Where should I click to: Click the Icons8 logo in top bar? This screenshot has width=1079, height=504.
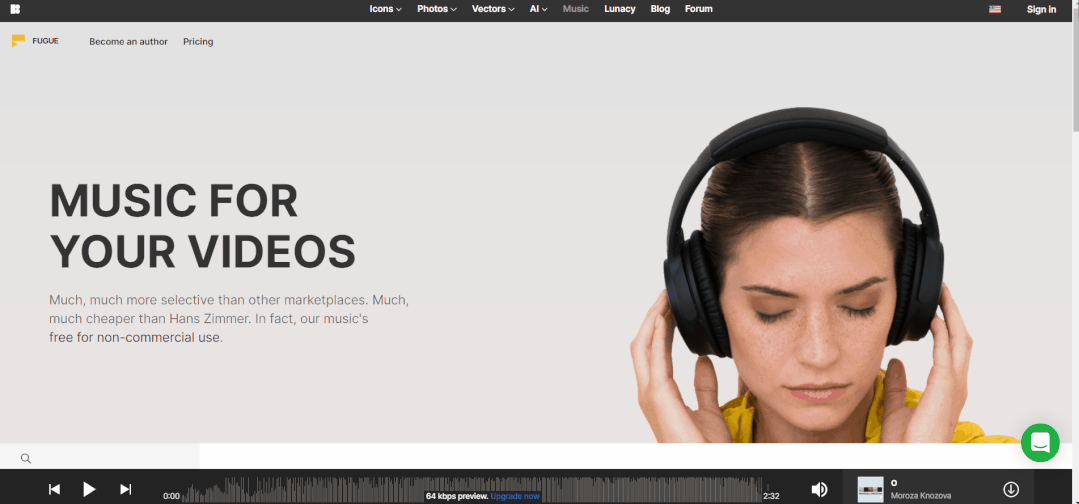15,9
